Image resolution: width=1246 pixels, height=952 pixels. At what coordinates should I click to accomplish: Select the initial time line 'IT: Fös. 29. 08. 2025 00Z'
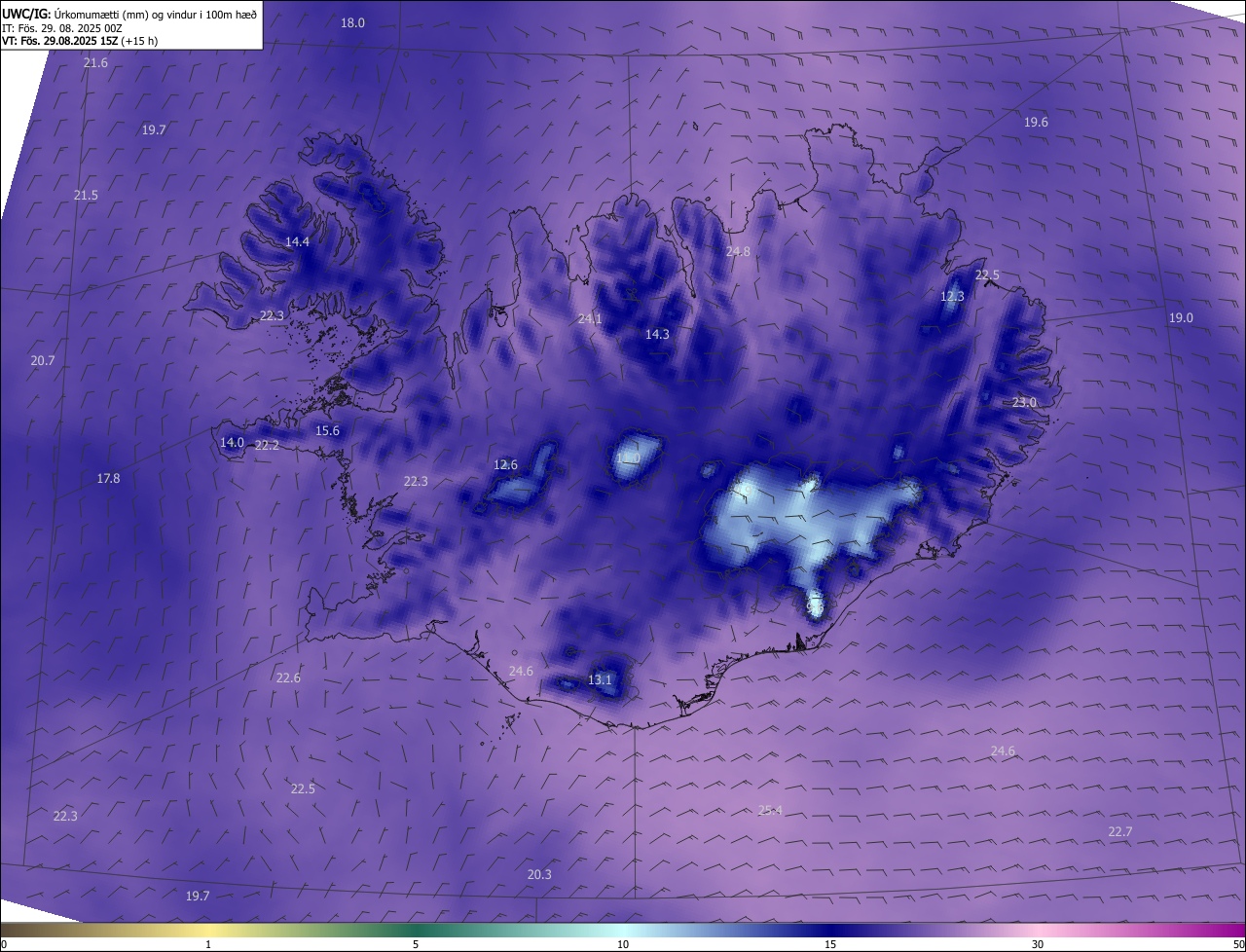[61, 28]
